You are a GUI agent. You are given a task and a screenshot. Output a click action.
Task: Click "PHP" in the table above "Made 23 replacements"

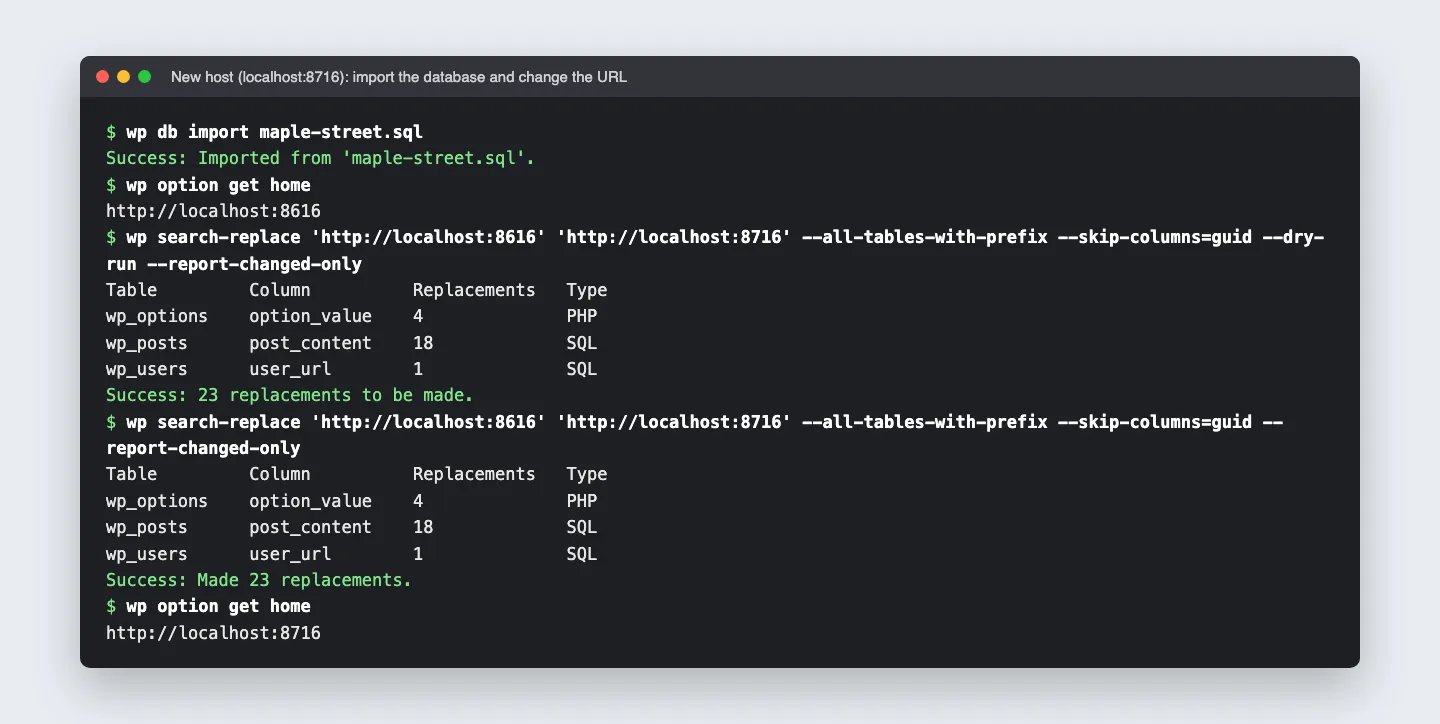tap(582, 501)
